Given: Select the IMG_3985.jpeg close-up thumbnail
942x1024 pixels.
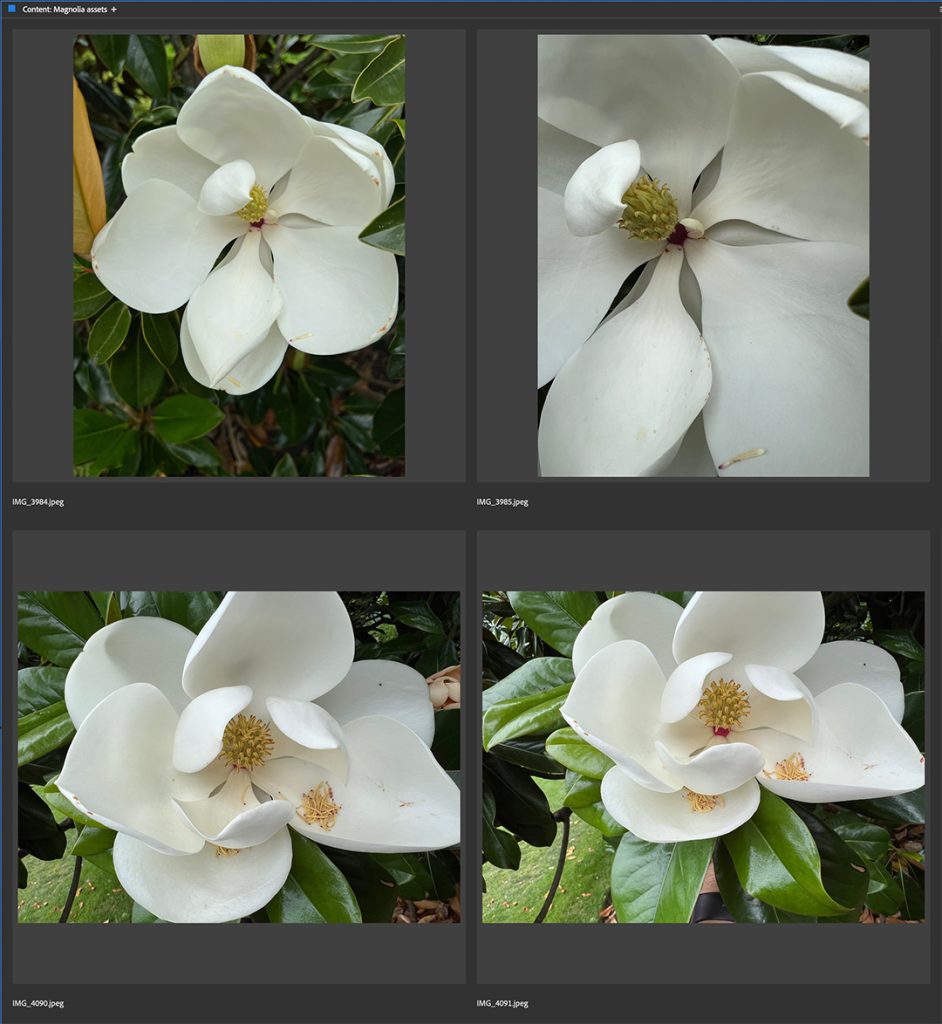Looking at the screenshot, I should [703, 256].
